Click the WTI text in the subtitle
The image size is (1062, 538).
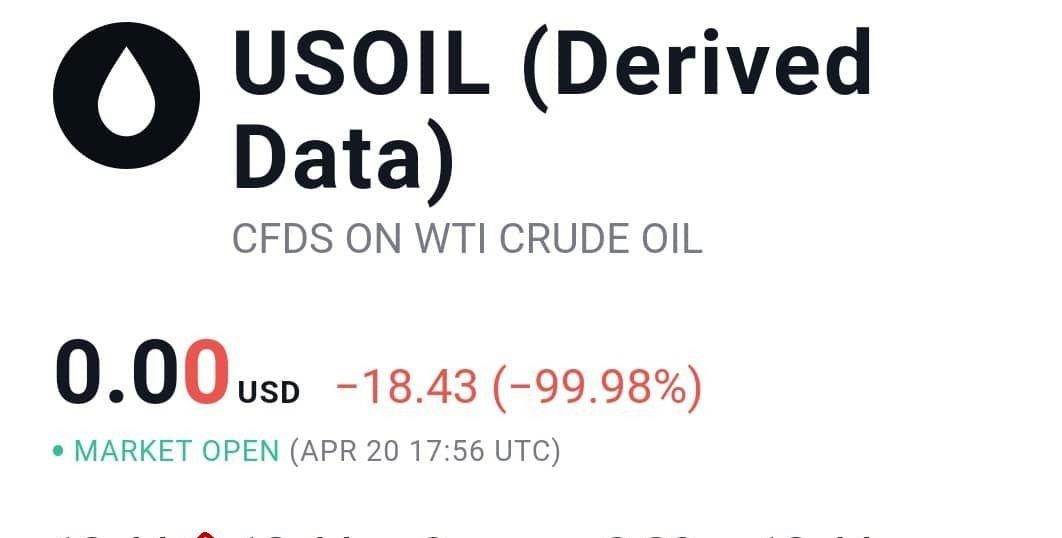coord(450,239)
